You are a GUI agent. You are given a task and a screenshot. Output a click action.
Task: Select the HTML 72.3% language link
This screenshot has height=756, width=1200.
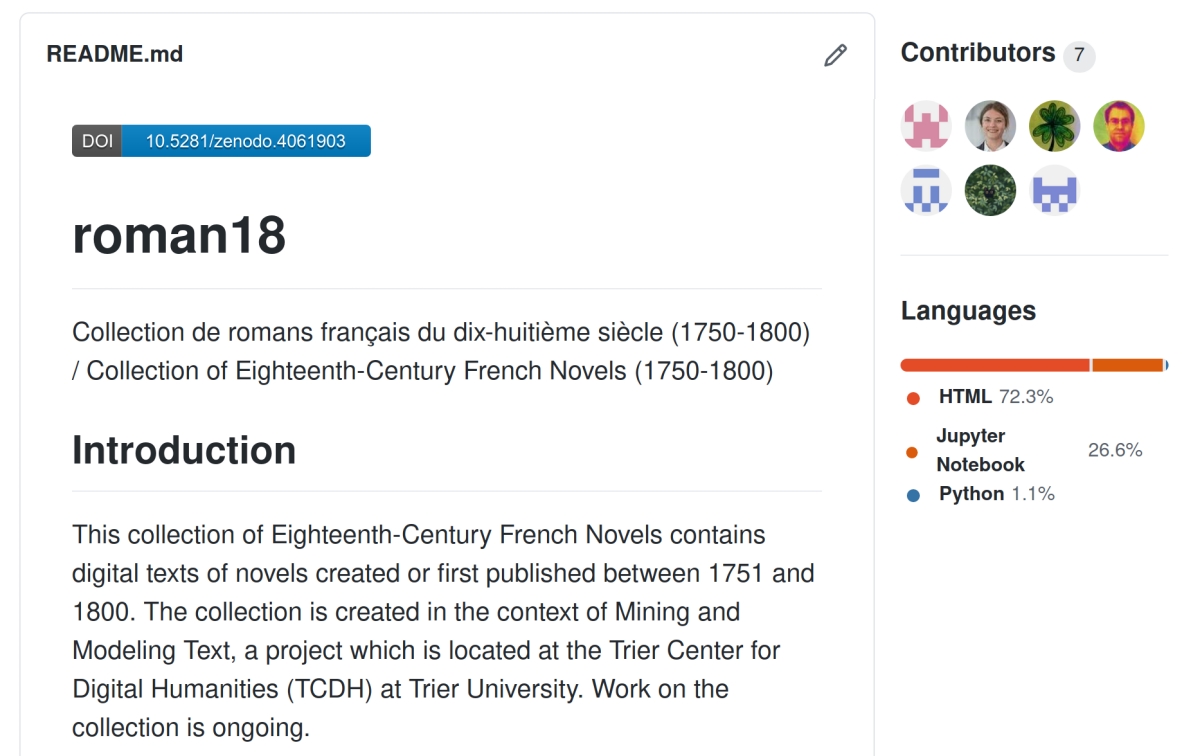coord(980,397)
